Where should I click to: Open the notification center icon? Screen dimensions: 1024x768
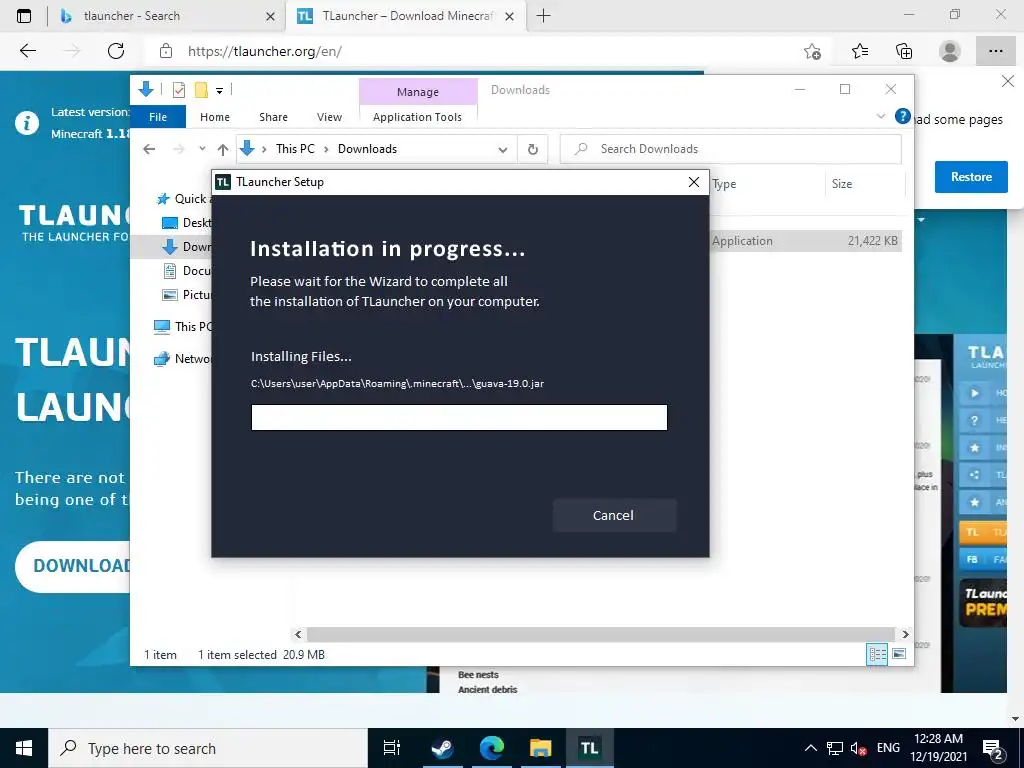(x=993, y=749)
